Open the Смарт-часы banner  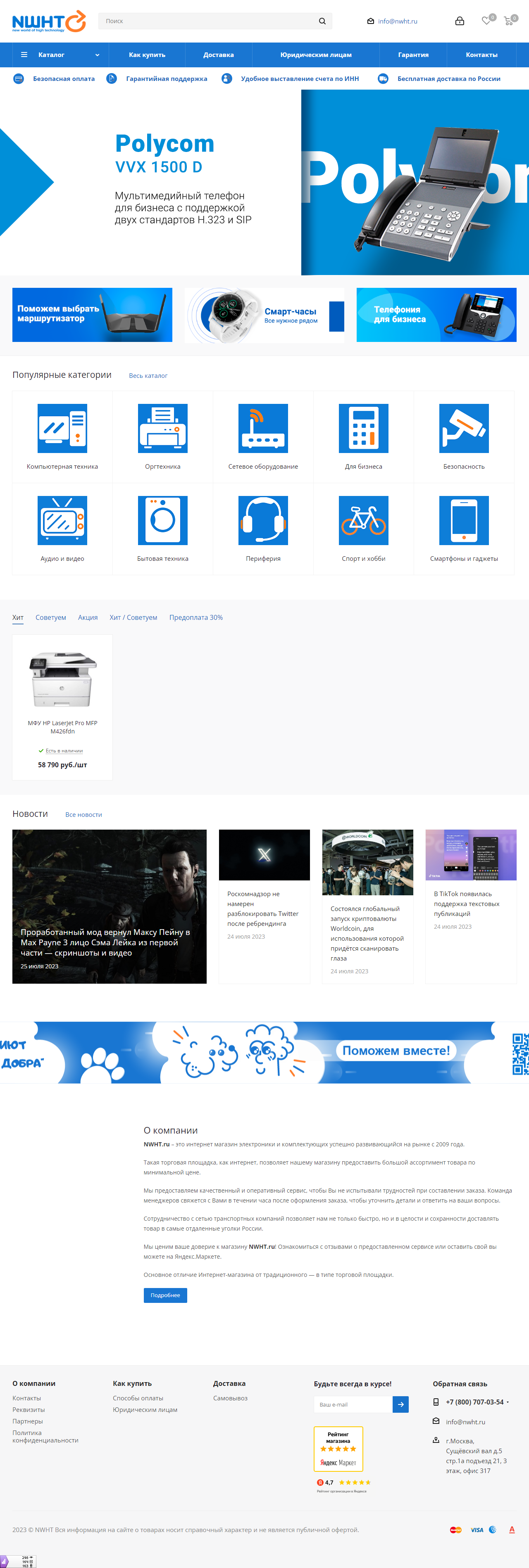(x=264, y=315)
